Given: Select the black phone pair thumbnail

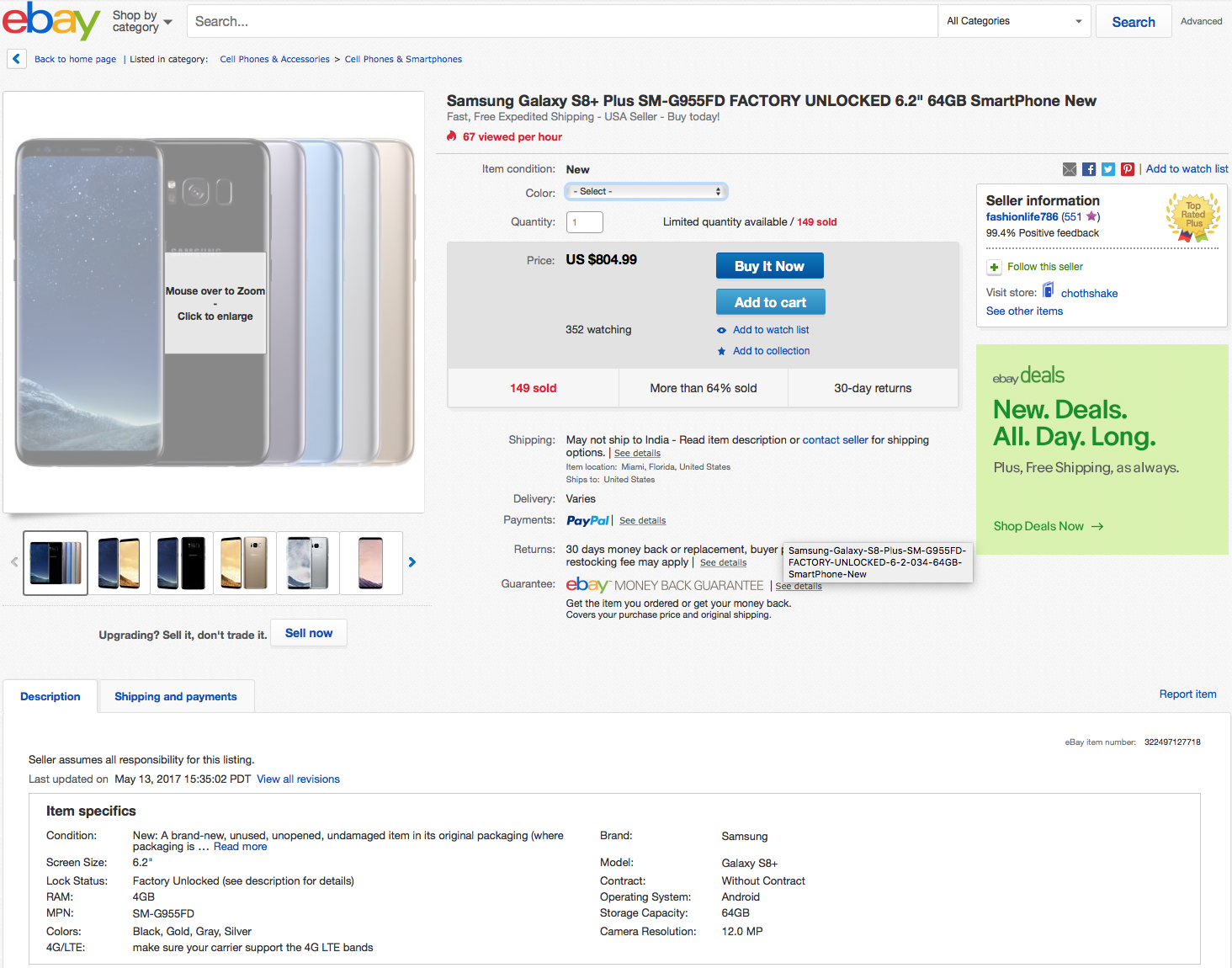Looking at the screenshot, I should coord(181,562).
